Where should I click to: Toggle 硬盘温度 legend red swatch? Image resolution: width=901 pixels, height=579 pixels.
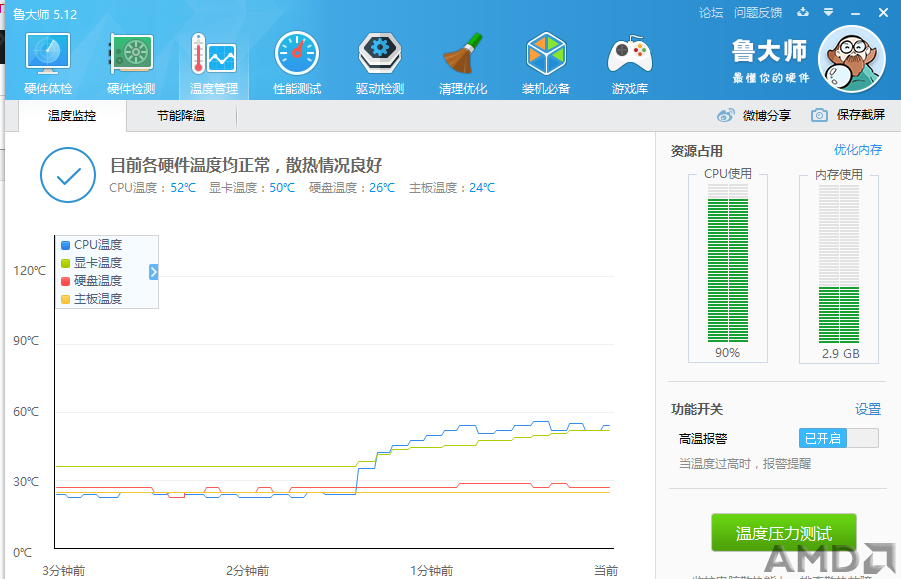pos(66,281)
